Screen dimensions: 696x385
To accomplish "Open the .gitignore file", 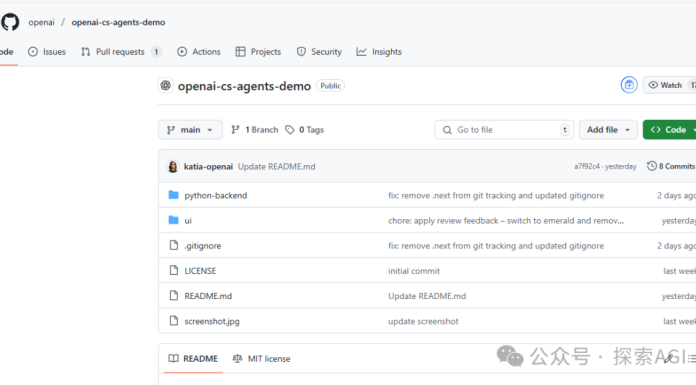I will pos(203,246).
